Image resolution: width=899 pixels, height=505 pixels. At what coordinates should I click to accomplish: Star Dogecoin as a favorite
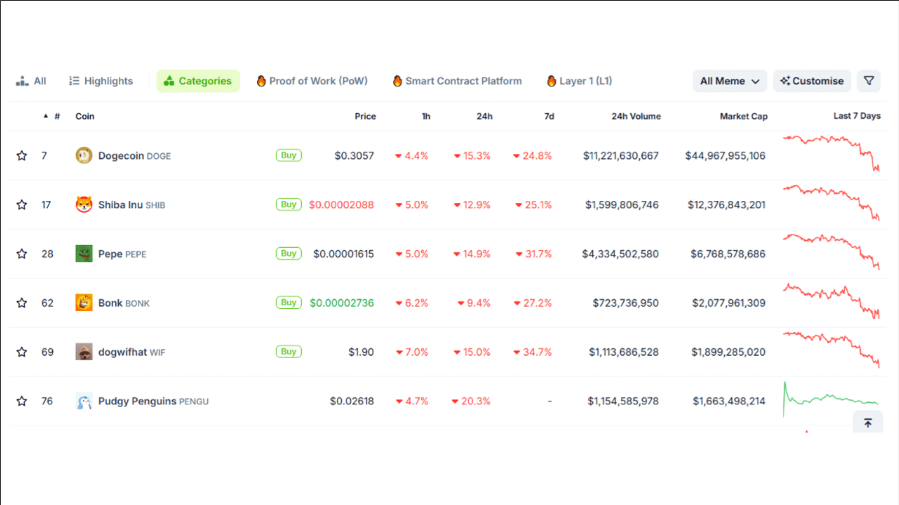tap(22, 155)
